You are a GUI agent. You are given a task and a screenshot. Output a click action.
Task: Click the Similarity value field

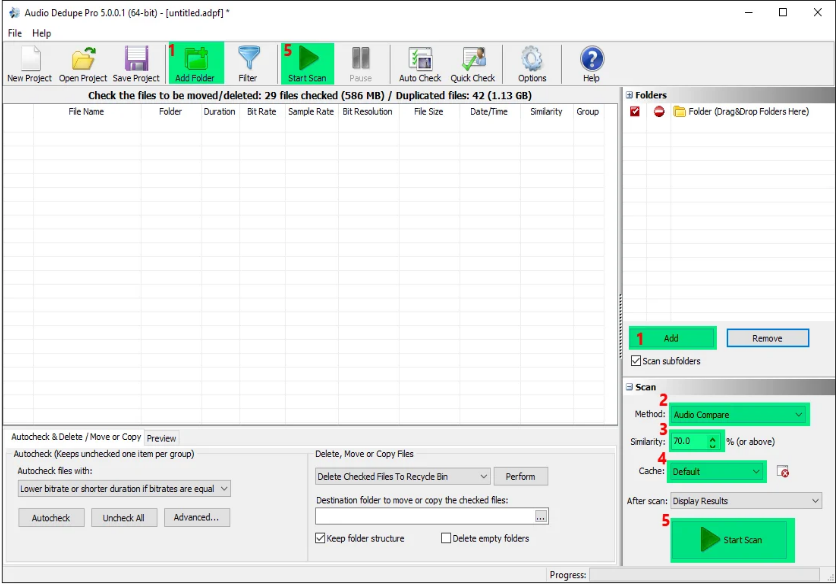tap(688, 442)
